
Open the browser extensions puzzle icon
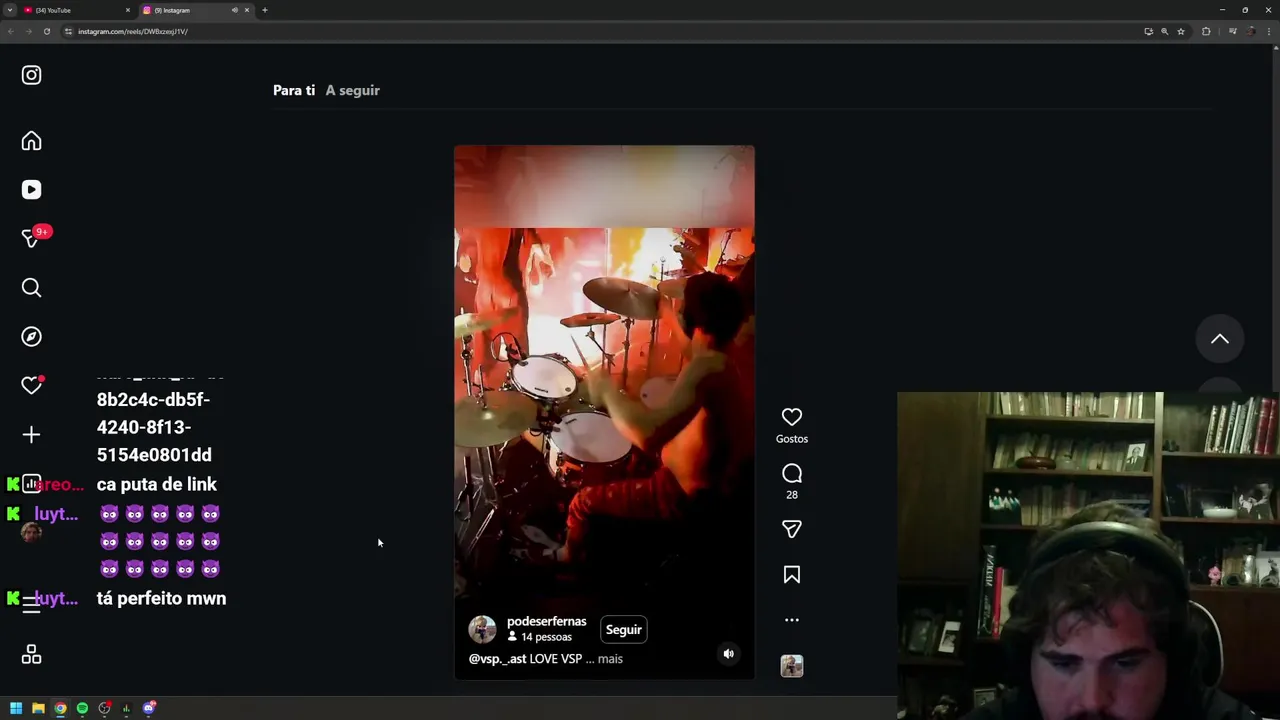coord(1206,31)
